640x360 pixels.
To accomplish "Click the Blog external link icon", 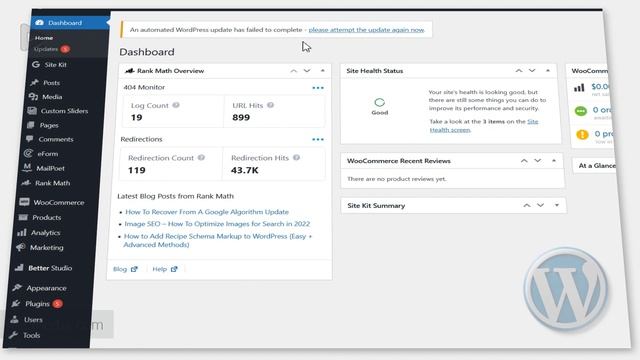I will [134, 269].
